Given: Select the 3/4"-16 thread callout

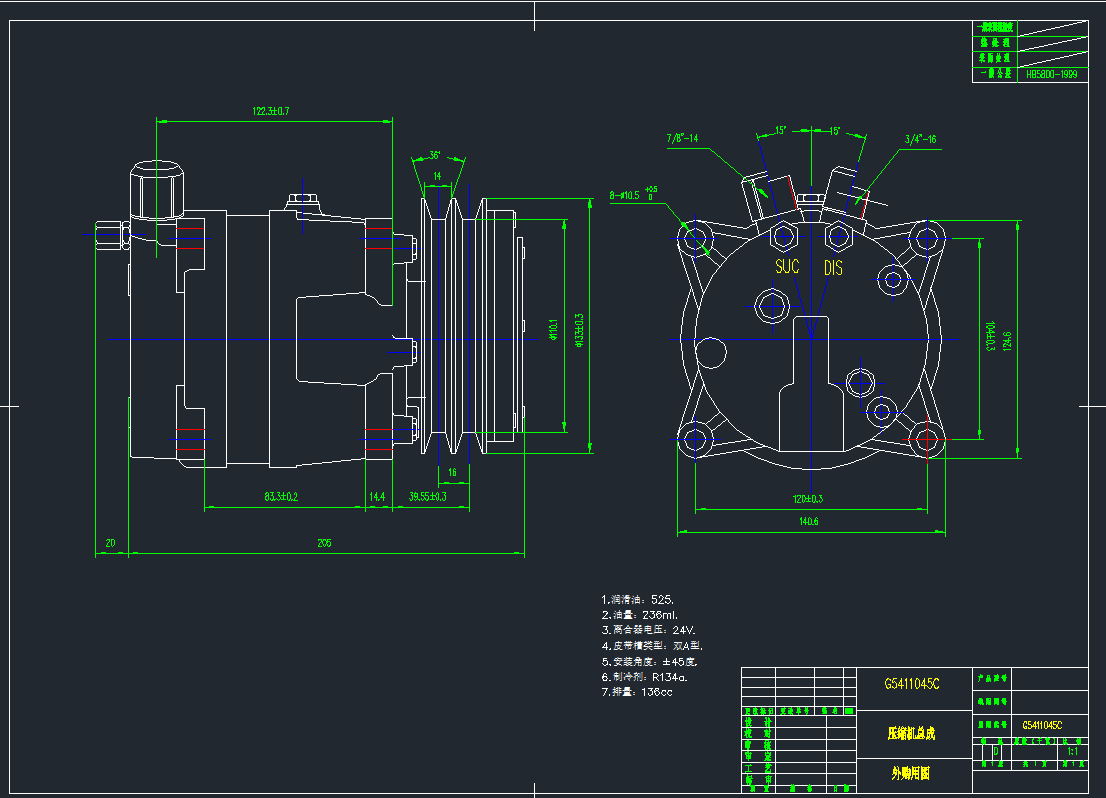Looking at the screenshot, I should point(920,139).
